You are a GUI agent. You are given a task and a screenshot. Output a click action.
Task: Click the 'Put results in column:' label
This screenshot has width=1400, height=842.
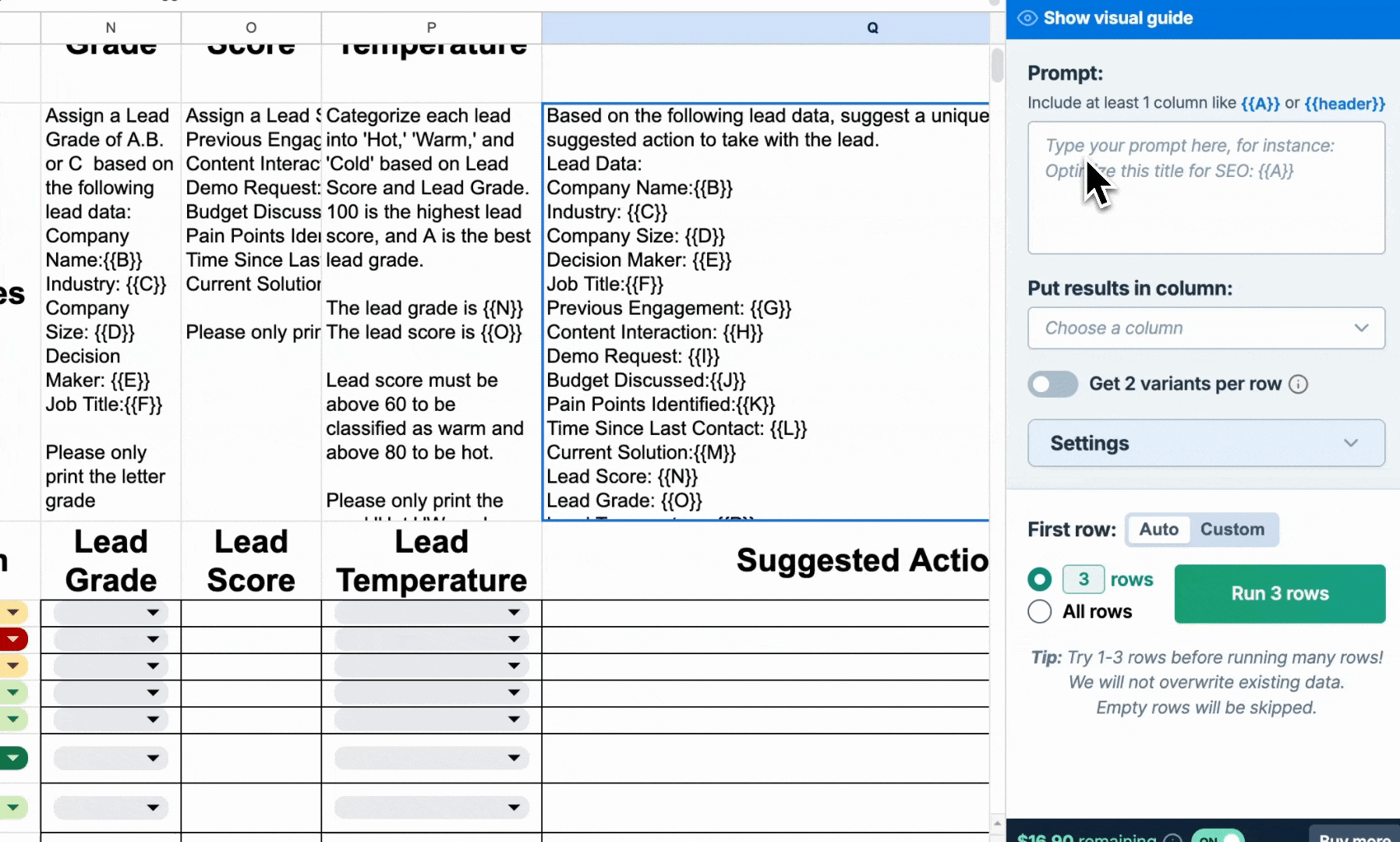(1130, 288)
